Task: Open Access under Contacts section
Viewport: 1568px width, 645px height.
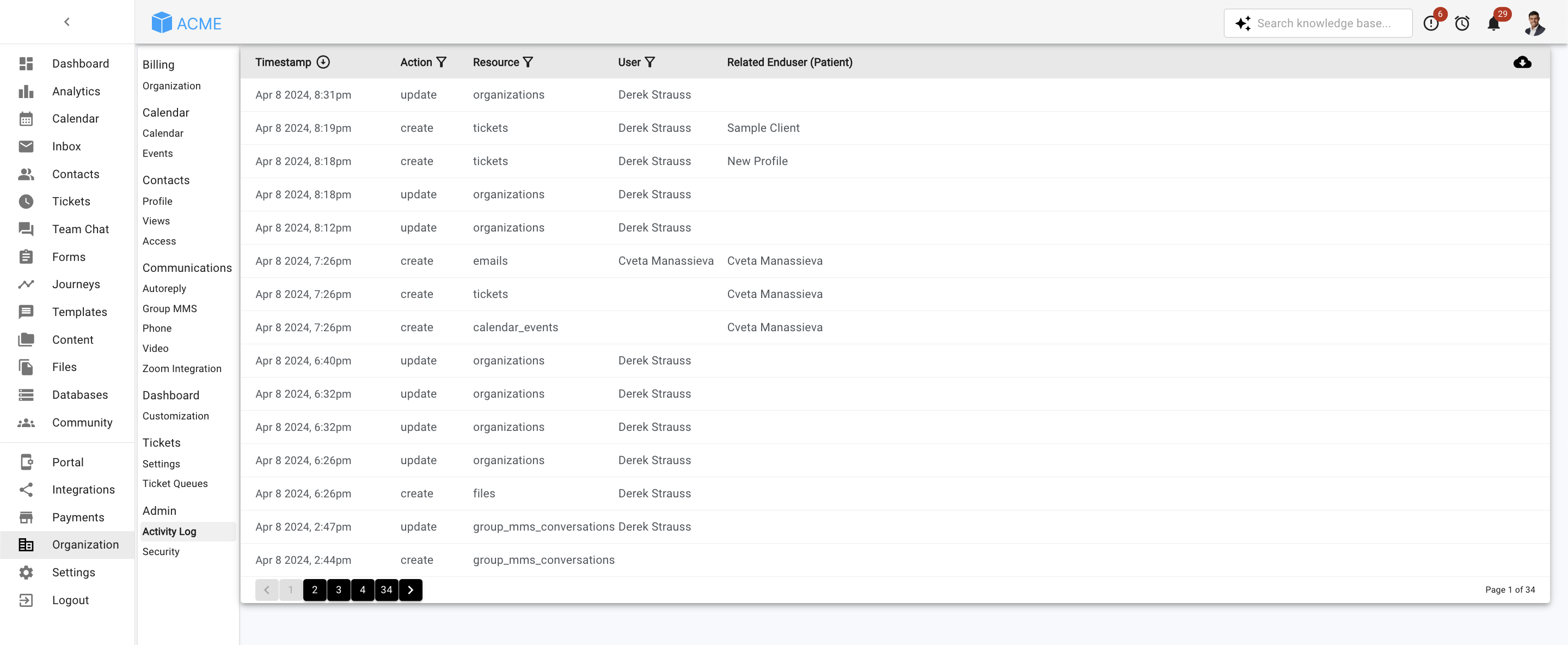Action: (x=160, y=241)
